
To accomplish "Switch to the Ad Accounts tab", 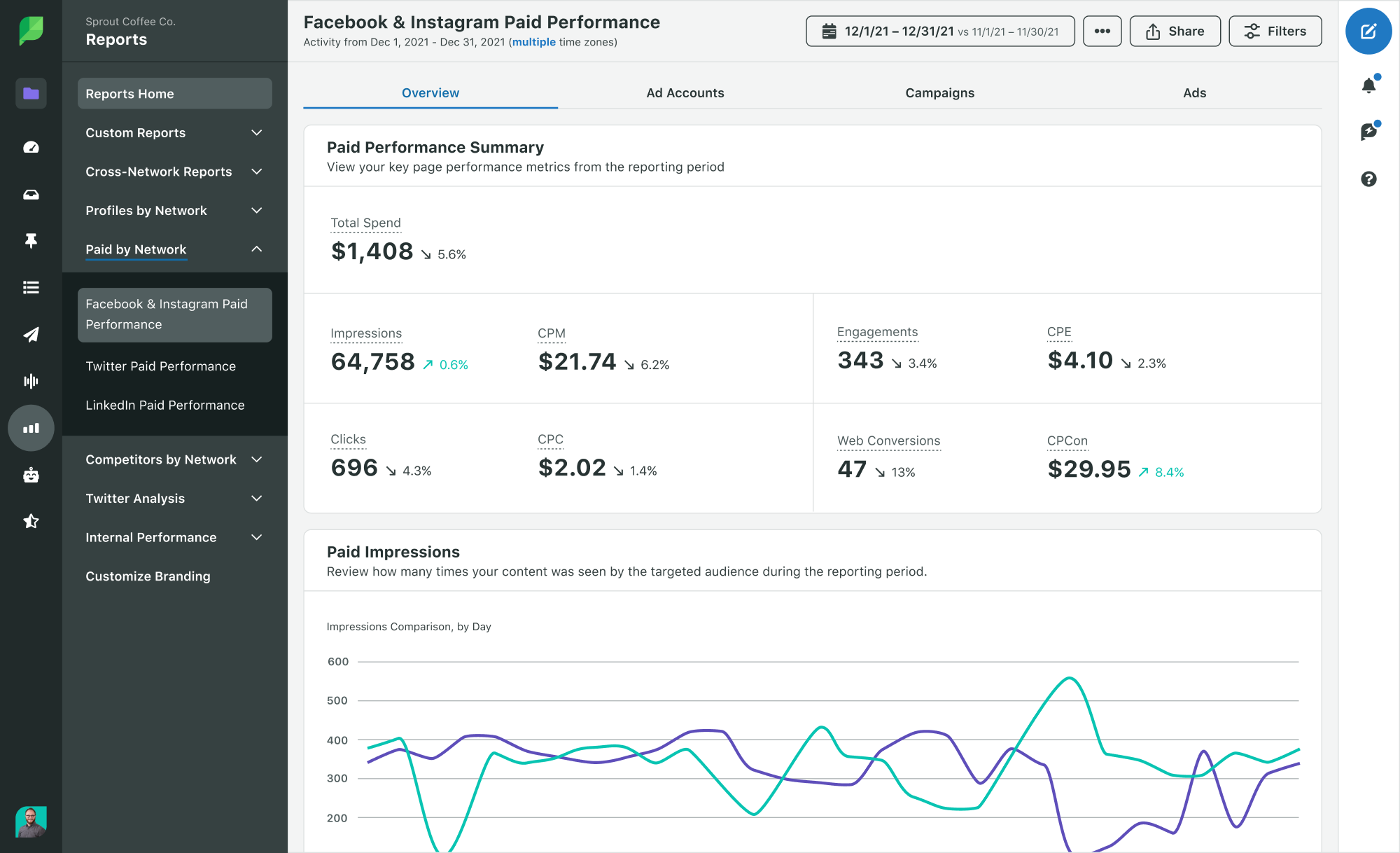I will [685, 93].
